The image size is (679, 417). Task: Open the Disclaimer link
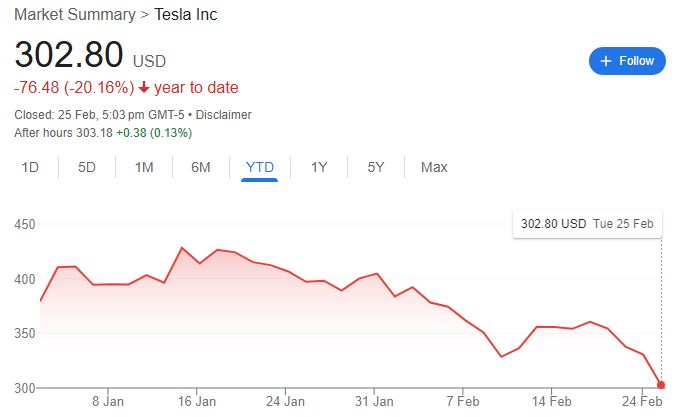(x=224, y=115)
